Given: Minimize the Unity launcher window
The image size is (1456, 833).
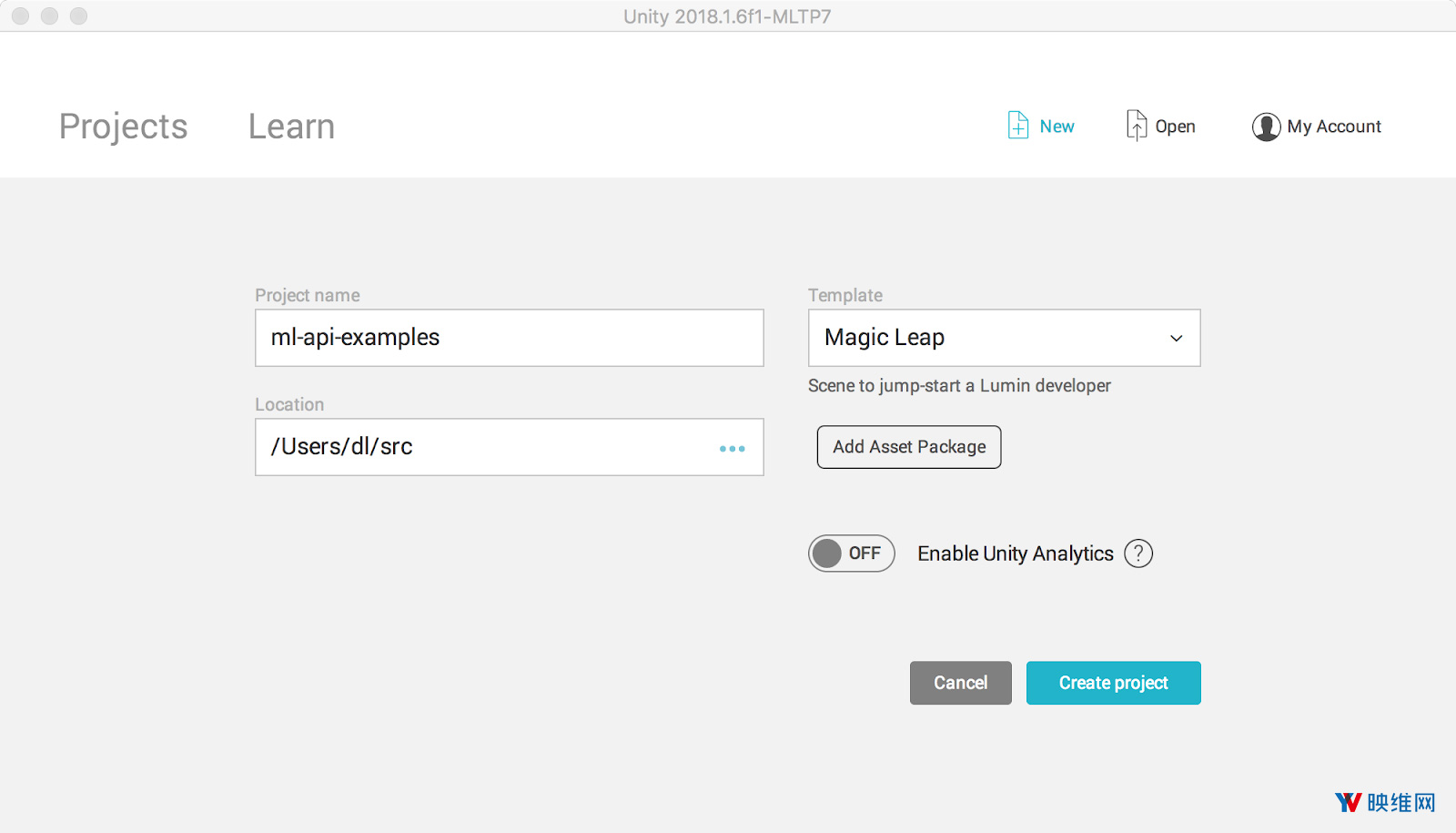Looking at the screenshot, I should [49, 16].
